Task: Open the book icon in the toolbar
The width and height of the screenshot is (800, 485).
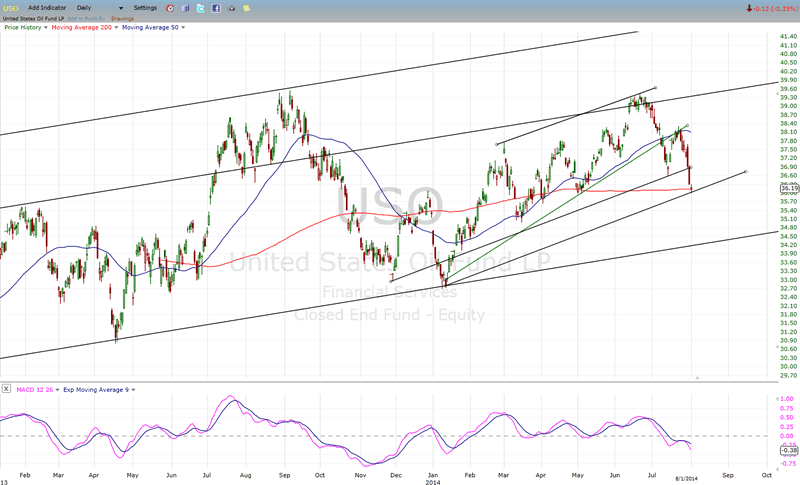Action: (x=186, y=8)
